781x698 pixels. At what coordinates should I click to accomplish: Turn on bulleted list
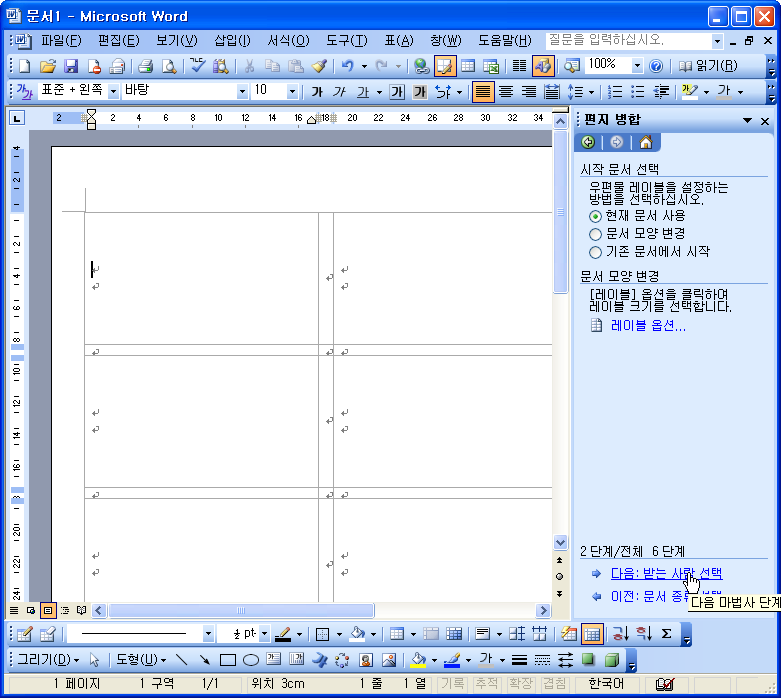pyautogui.click(x=638, y=92)
